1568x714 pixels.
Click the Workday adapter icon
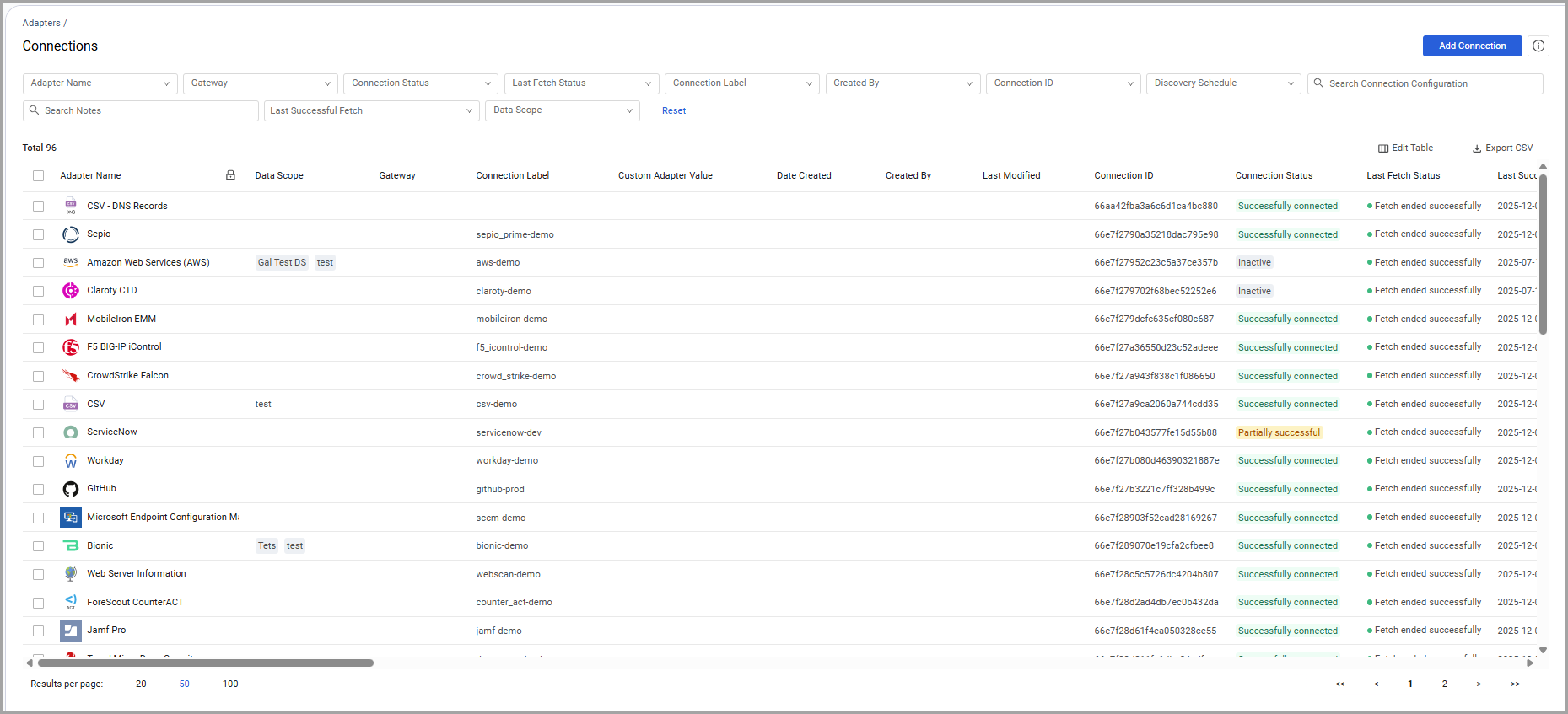tap(71, 461)
